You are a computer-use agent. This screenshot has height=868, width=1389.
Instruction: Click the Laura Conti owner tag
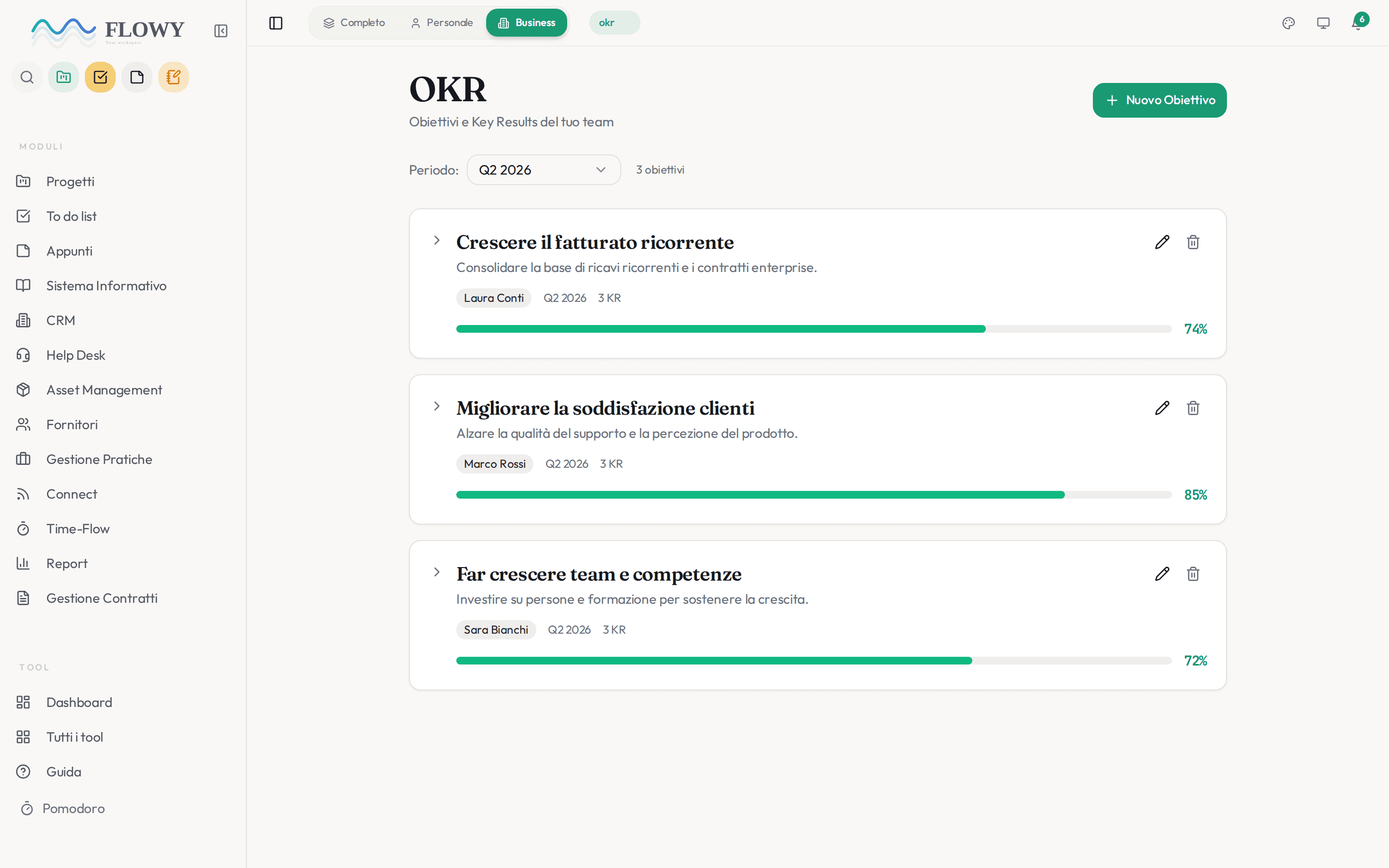pyautogui.click(x=493, y=298)
